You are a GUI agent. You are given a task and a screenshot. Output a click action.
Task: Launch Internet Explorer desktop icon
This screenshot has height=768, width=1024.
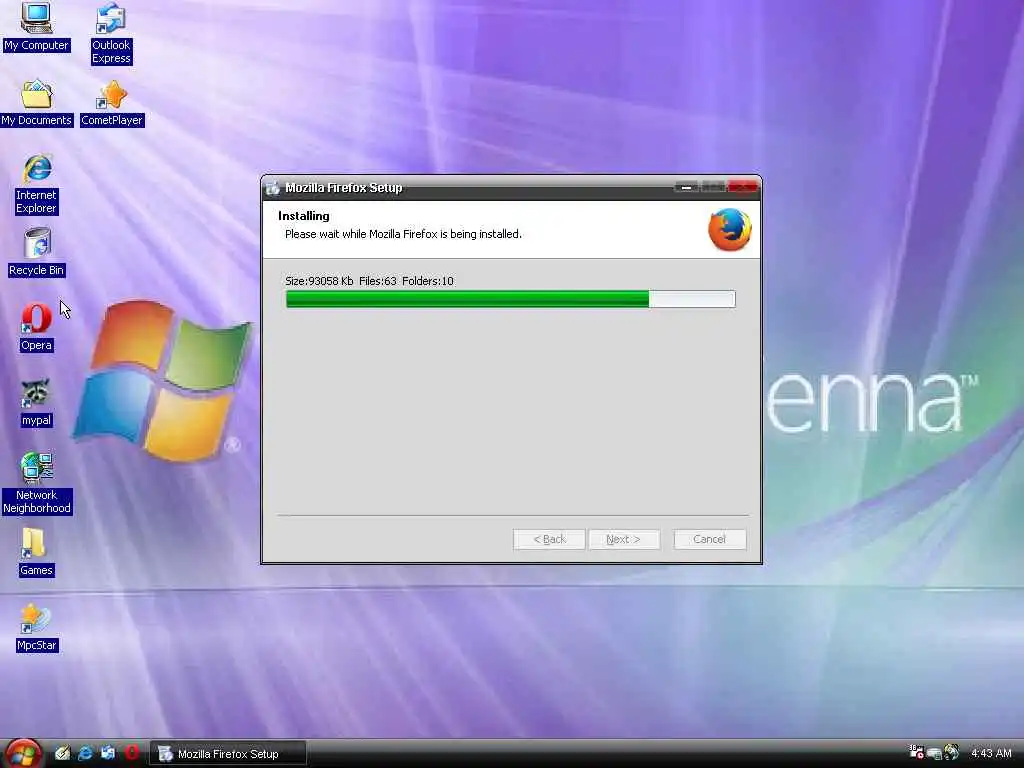tap(37, 184)
